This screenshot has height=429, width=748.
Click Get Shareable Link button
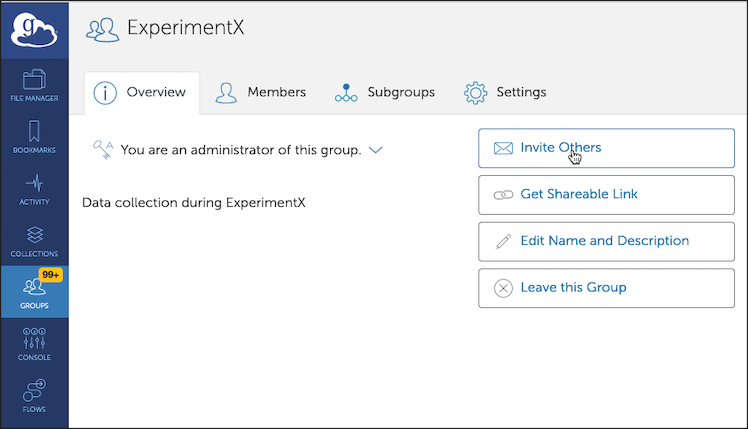pos(606,194)
